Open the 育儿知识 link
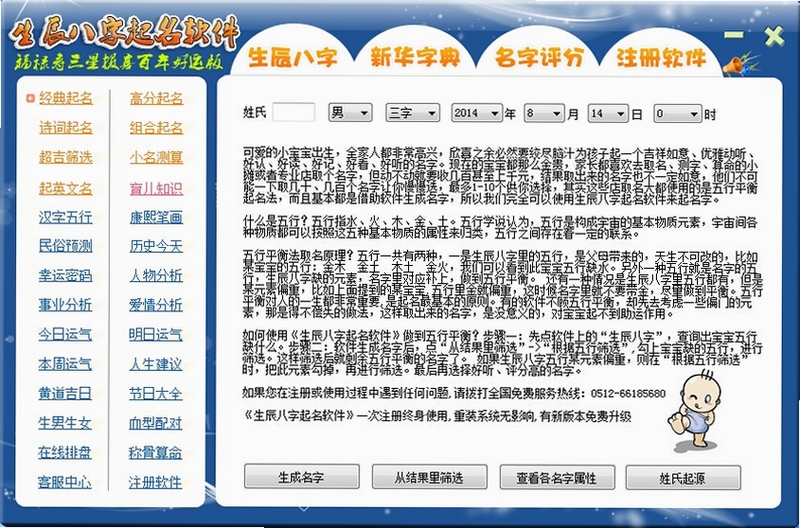 156,188
